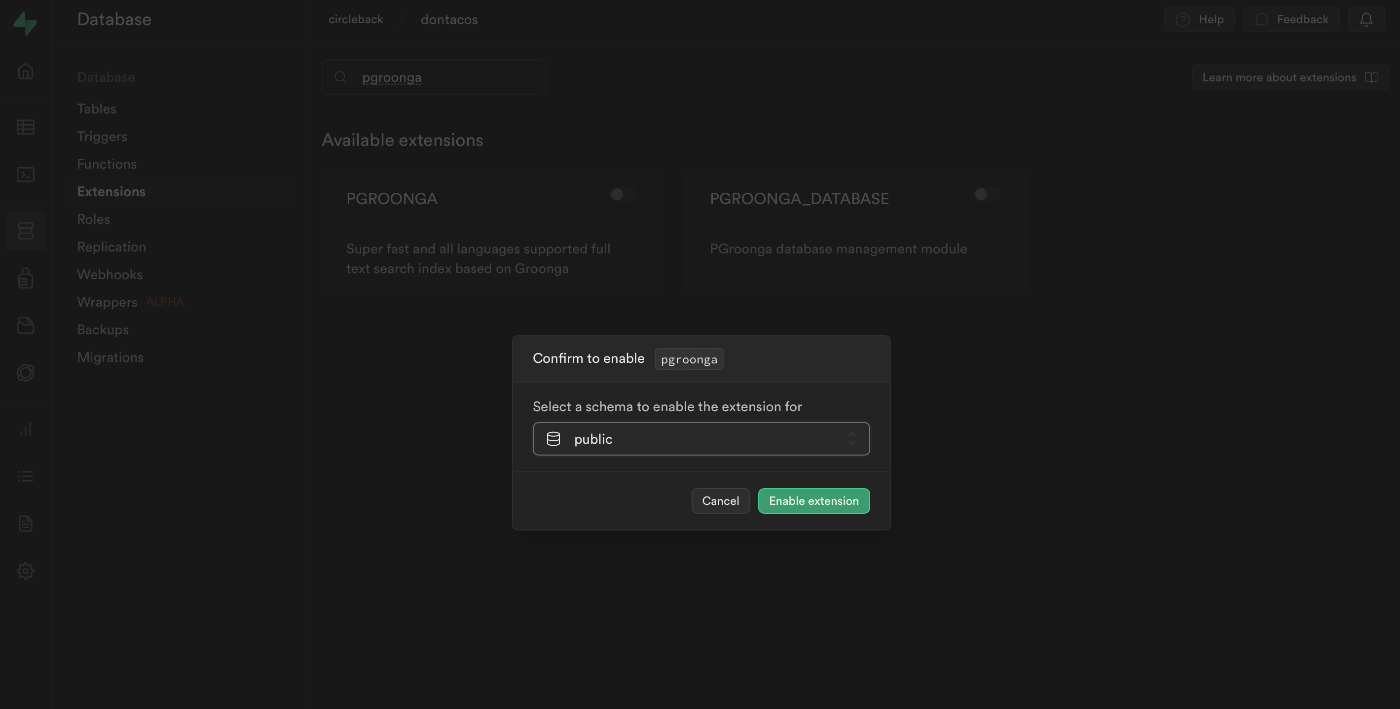This screenshot has width=1400, height=709.
Task: Open the Database sidebar icon
Action: click(x=26, y=231)
